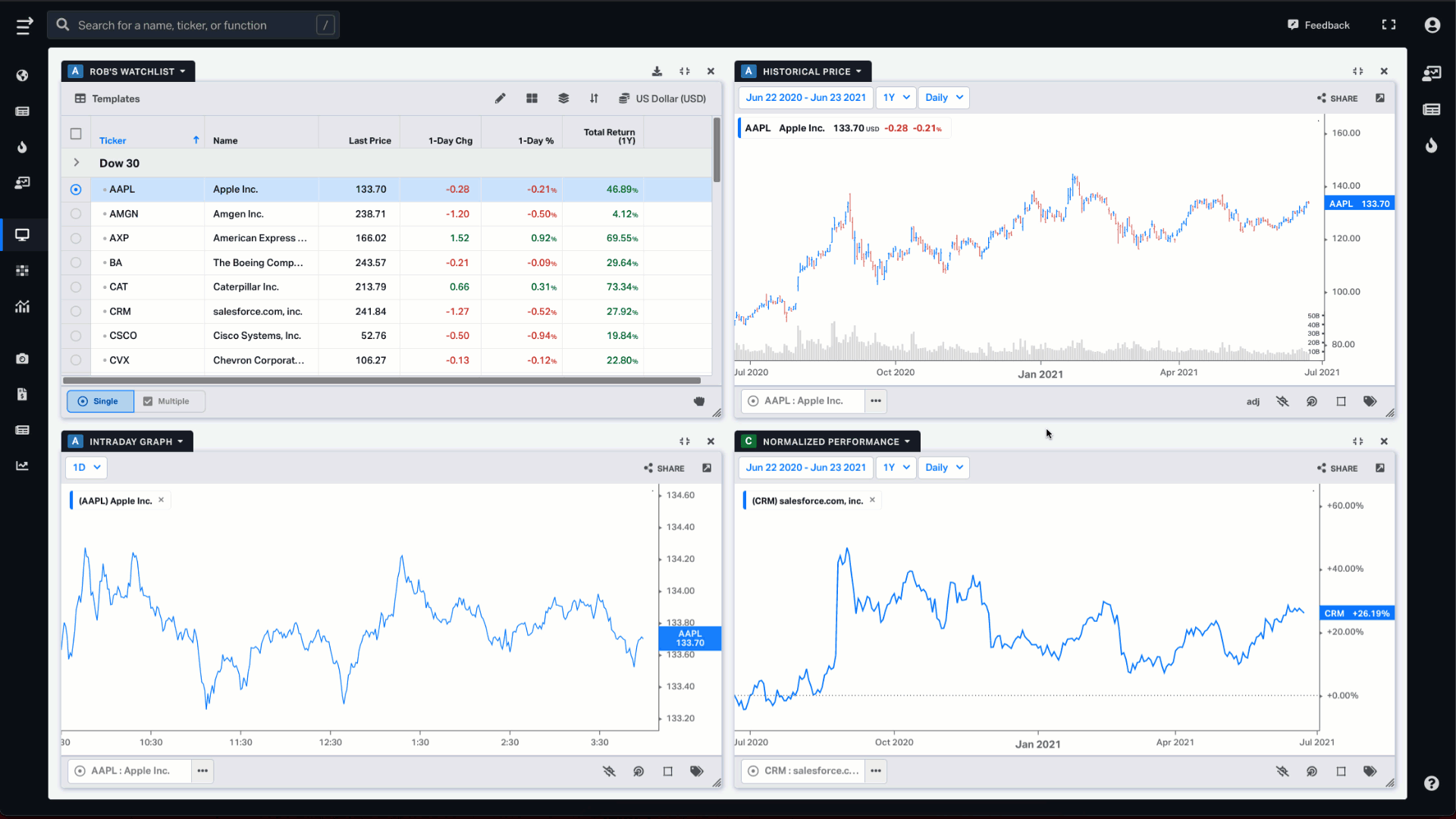The image size is (1456, 819).
Task: Click tag icon in Normalized Performance footer
Action: pos(1370,771)
